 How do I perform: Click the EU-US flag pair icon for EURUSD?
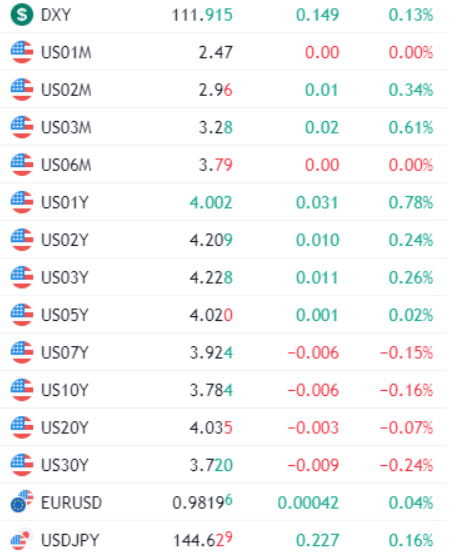22,502
